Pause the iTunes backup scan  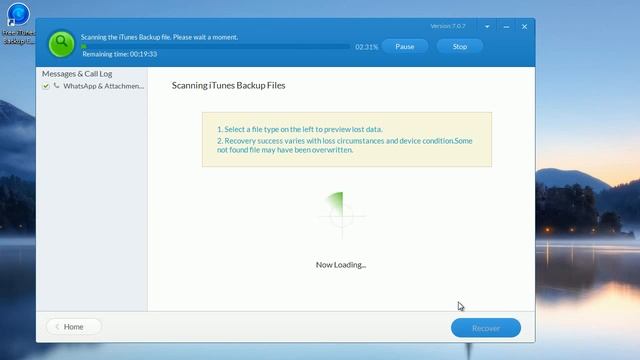point(404,47)
